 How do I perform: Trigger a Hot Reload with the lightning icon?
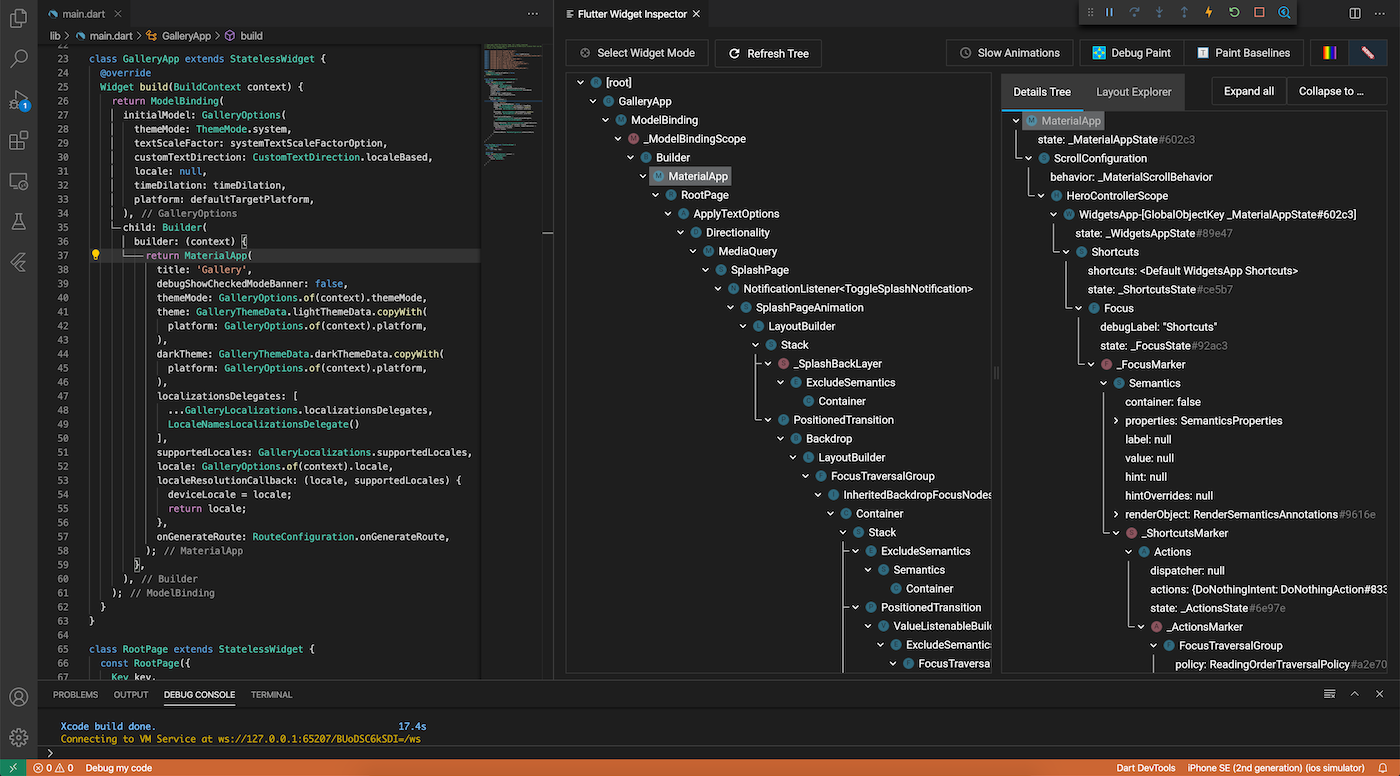coord(1208,13)
